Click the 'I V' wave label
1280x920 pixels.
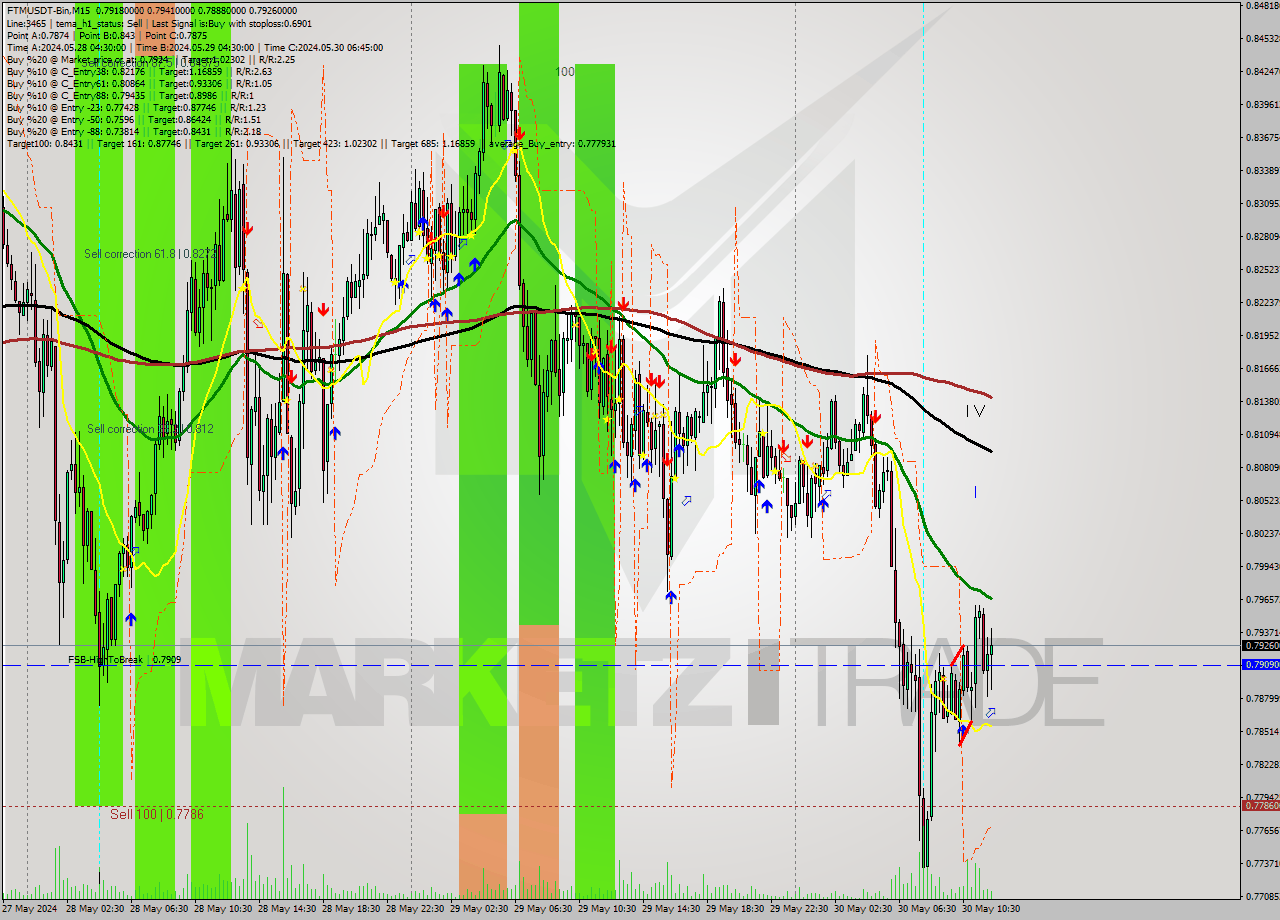(976, 411)
